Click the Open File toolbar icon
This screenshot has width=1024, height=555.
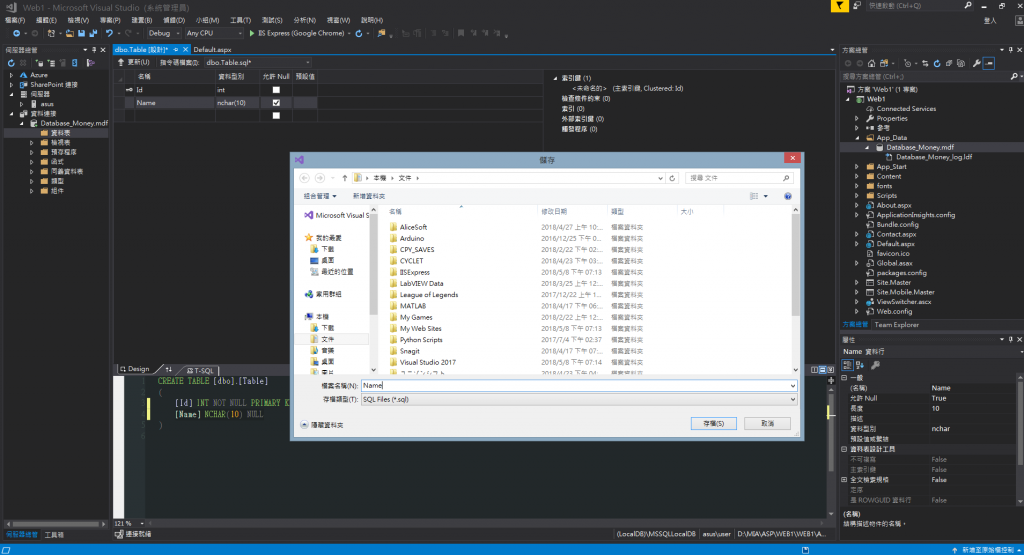click(x=69, y=33)
